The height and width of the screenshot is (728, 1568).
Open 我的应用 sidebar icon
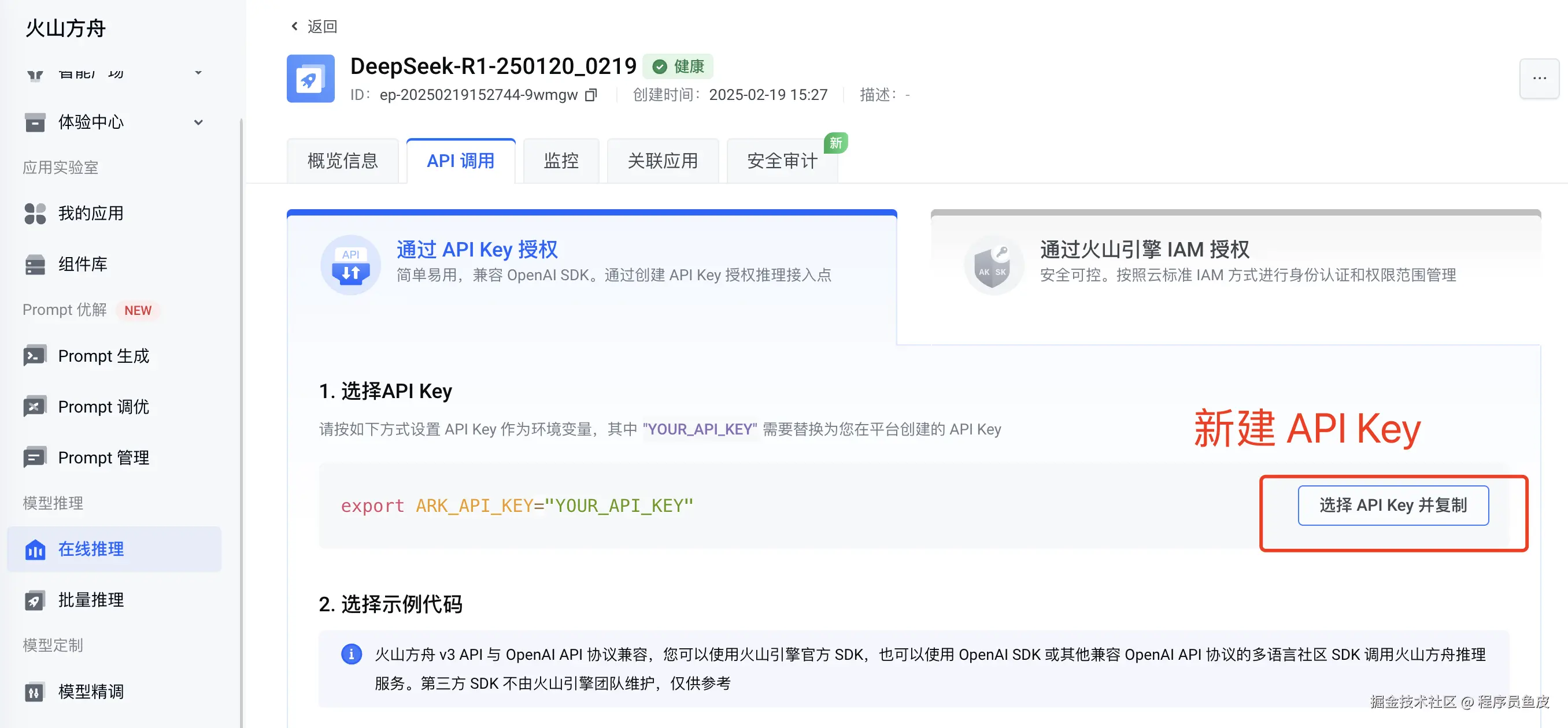35,213
